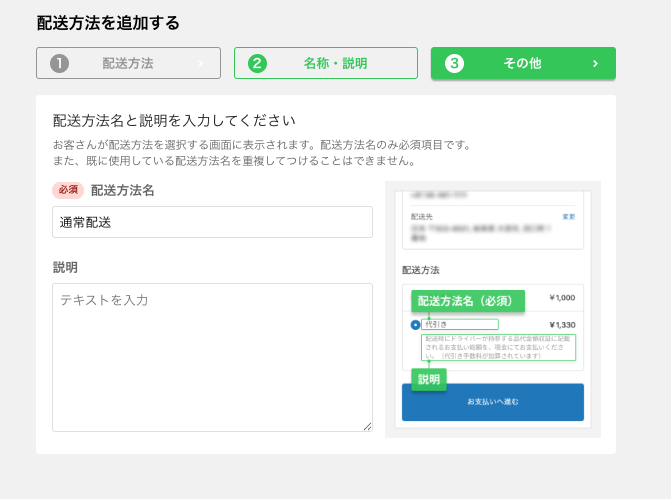Focus the 配送方法名 input containing 通常配送
The image size is (671, 499).
pos(212,222)
